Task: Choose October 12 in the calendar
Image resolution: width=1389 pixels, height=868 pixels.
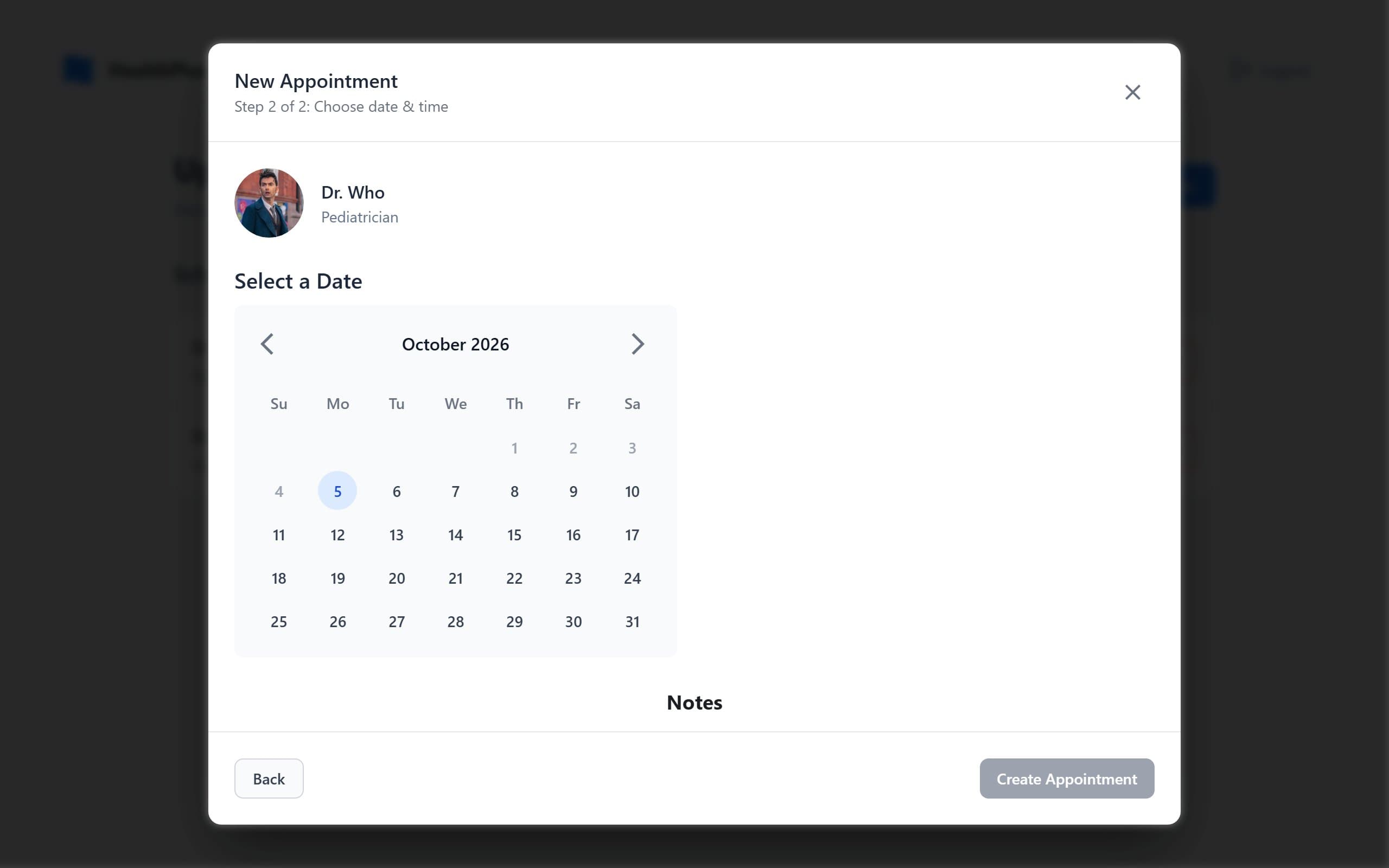Action: pos(337,534)
